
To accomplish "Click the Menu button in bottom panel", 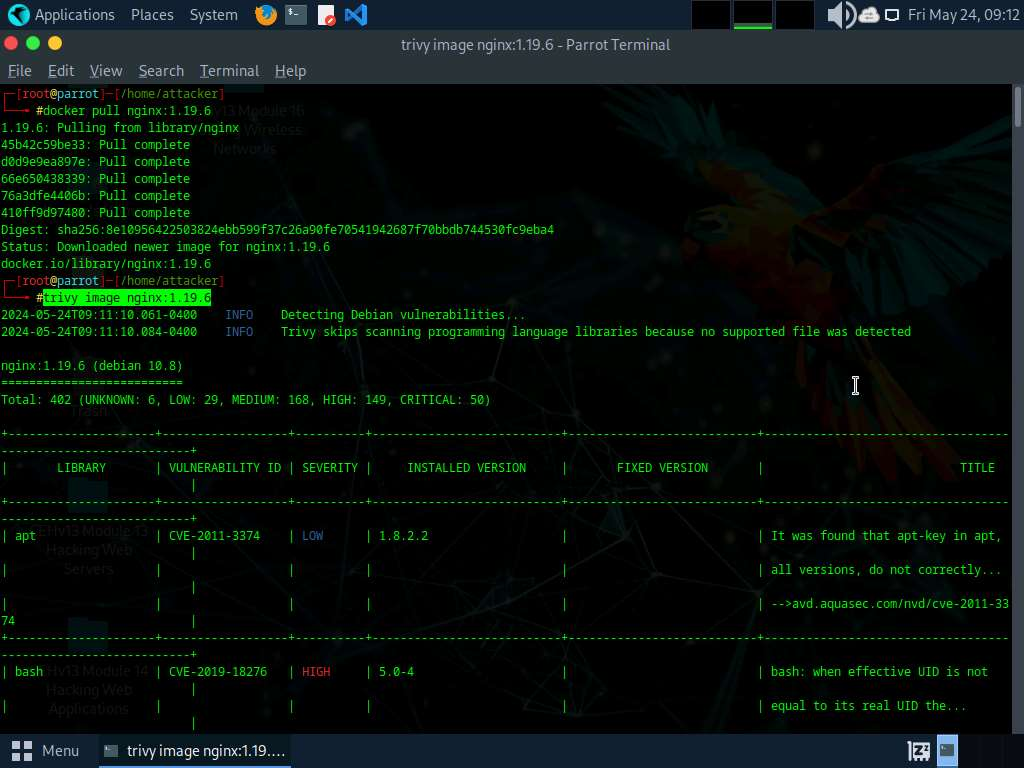I will pos(46,750).
